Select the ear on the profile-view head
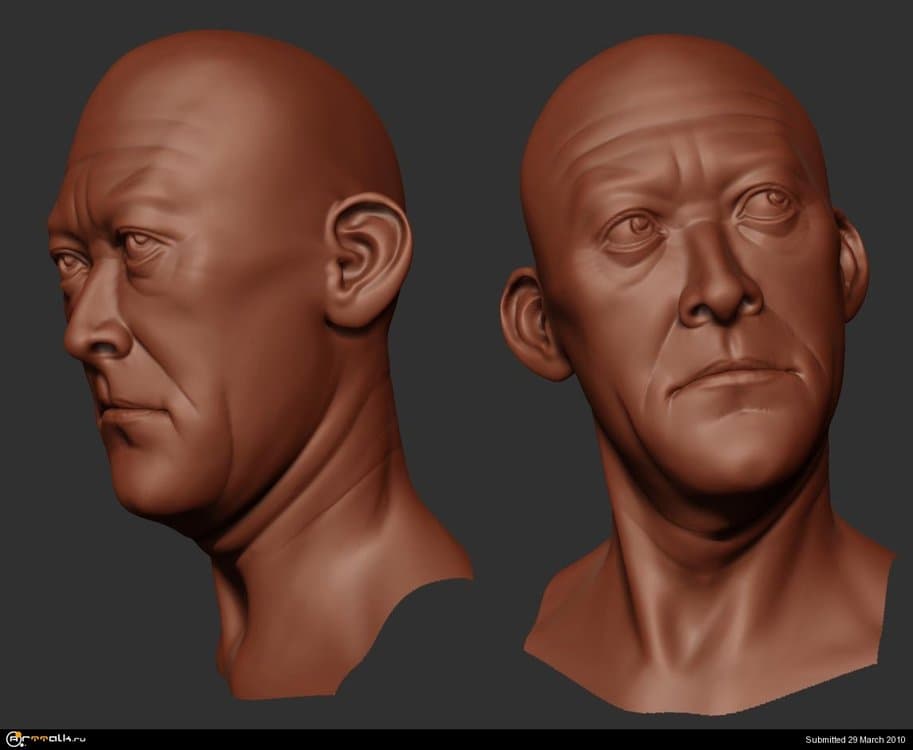This screenshot has width=913, height=750. click(365, 263)
